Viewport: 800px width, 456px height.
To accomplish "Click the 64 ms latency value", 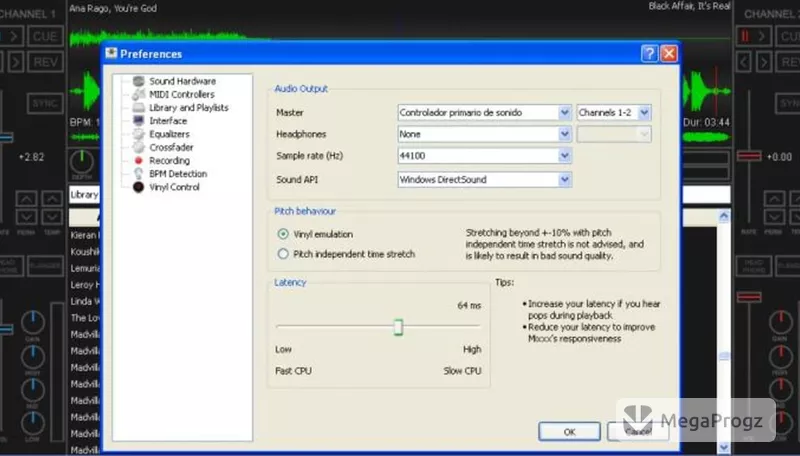I will 469,306.
